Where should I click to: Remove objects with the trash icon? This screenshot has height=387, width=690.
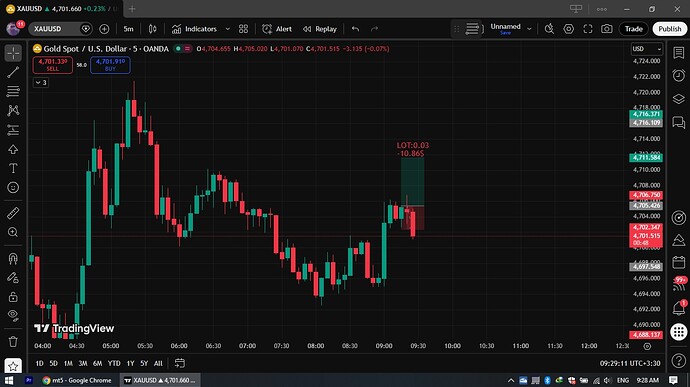coord(13,341)
